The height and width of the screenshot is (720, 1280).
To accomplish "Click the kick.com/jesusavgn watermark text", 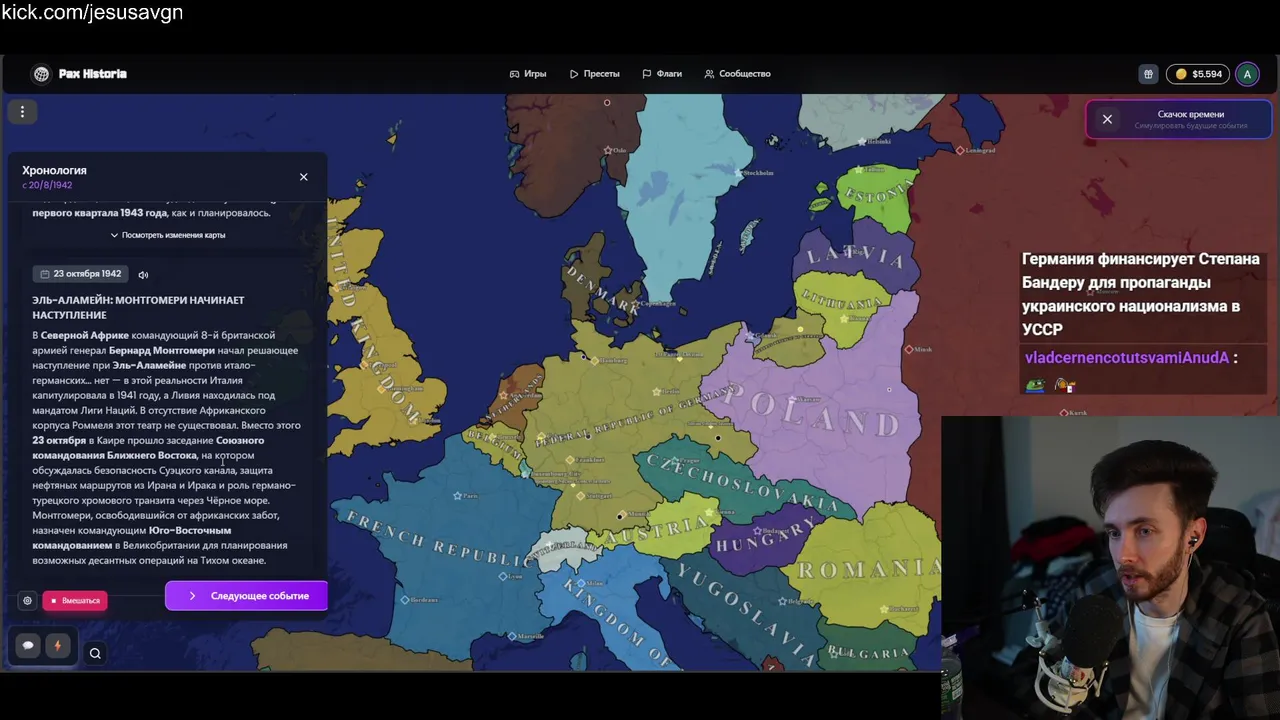I will pyautogui.click(x=92, y=13).
